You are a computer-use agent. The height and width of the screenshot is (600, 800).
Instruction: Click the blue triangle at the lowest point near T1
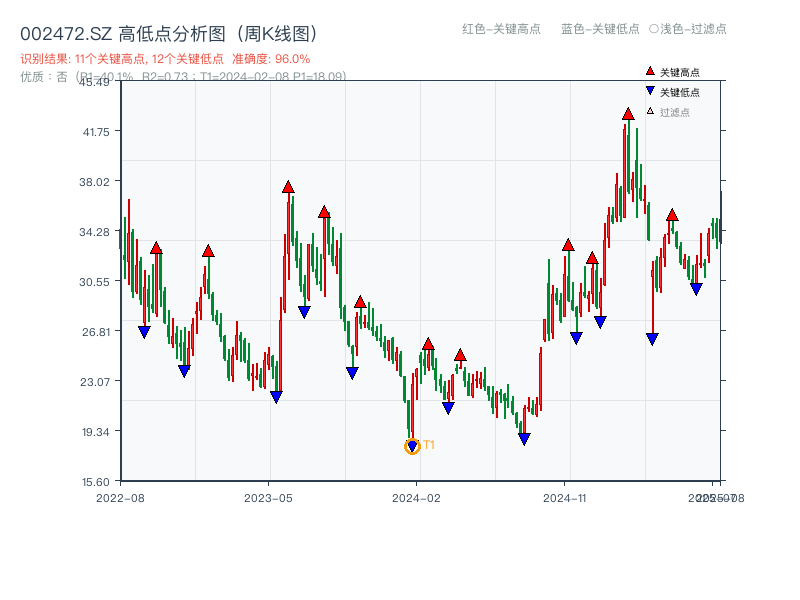pos(412,443)
